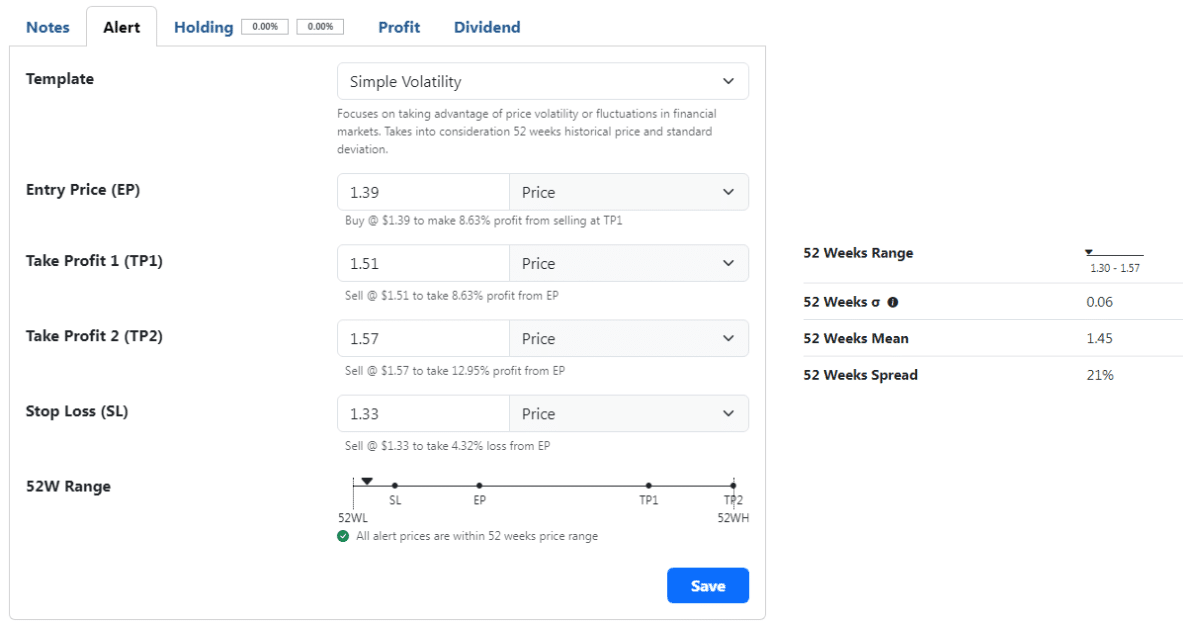Image resolution: width=1200 pixels, height=627 pixels.
Task: Click the 52 Weeks σ info icon
Action: click(x=893, y=302)
